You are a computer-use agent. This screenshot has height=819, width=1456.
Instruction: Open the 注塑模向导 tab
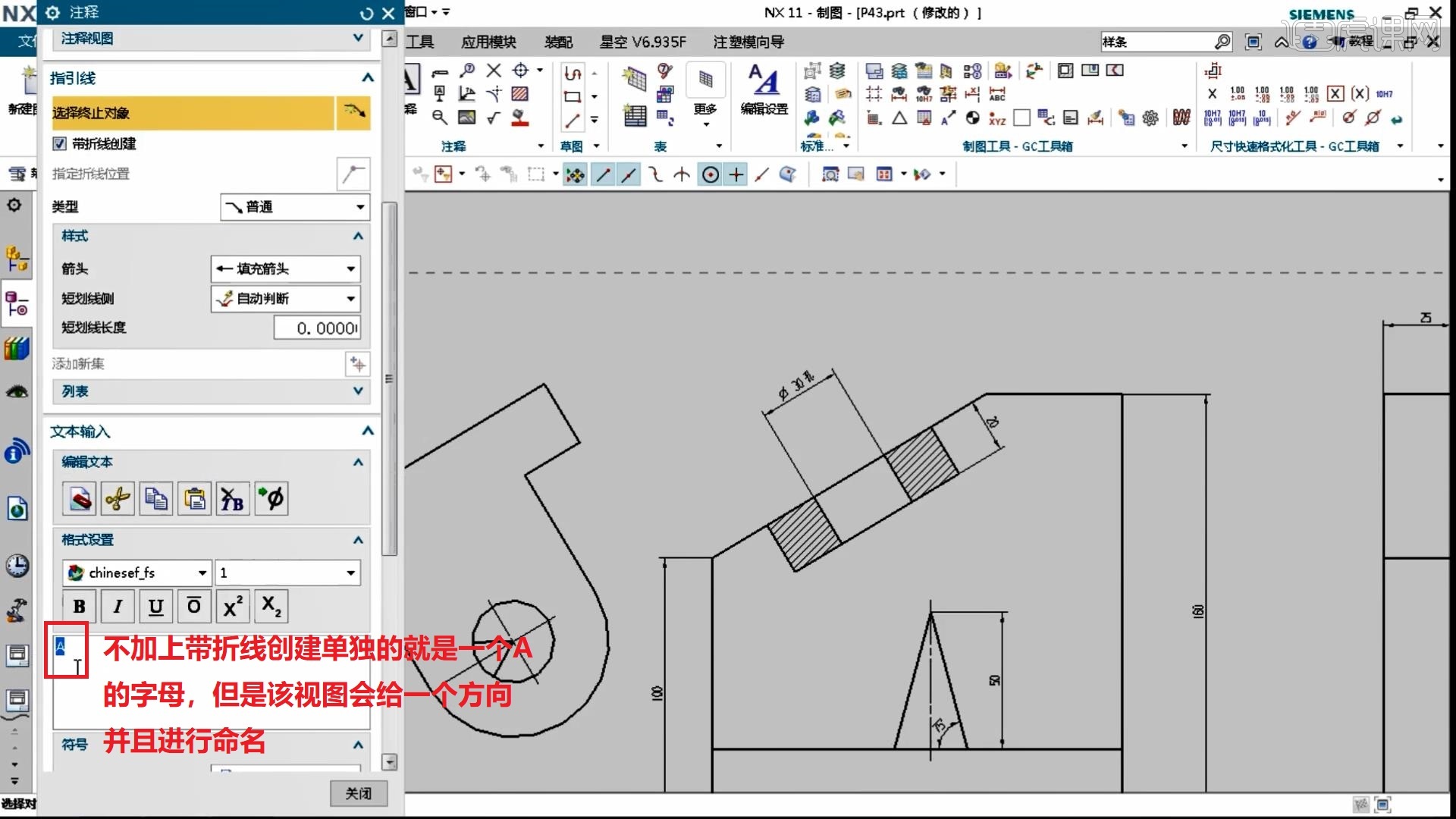click(x=748, y=42)
